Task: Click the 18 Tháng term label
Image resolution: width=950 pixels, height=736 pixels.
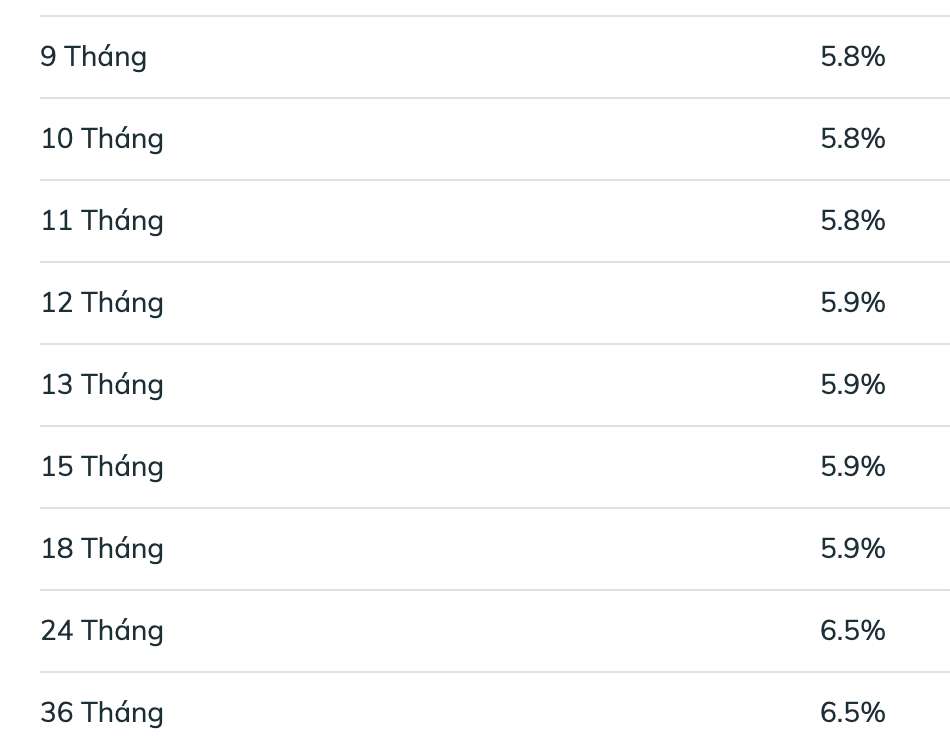Action: (102, 549)
